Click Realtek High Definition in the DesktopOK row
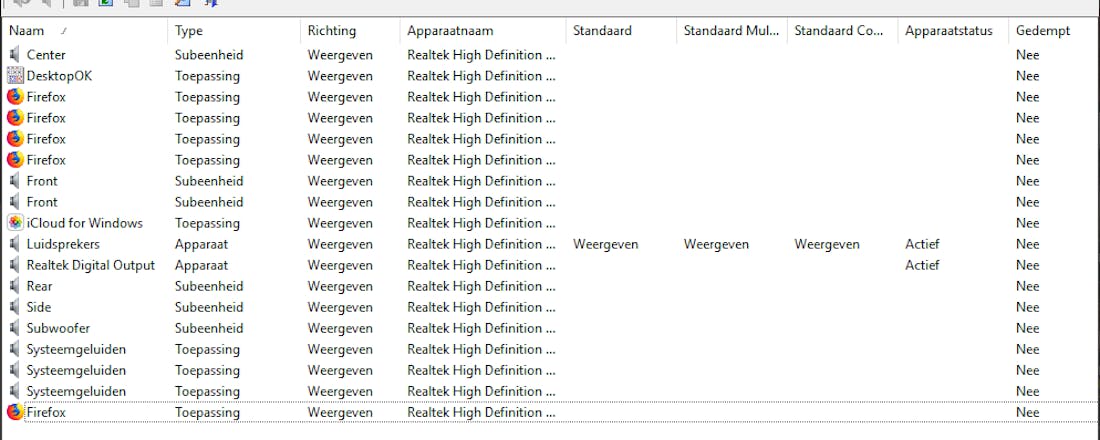 (481, 76)
